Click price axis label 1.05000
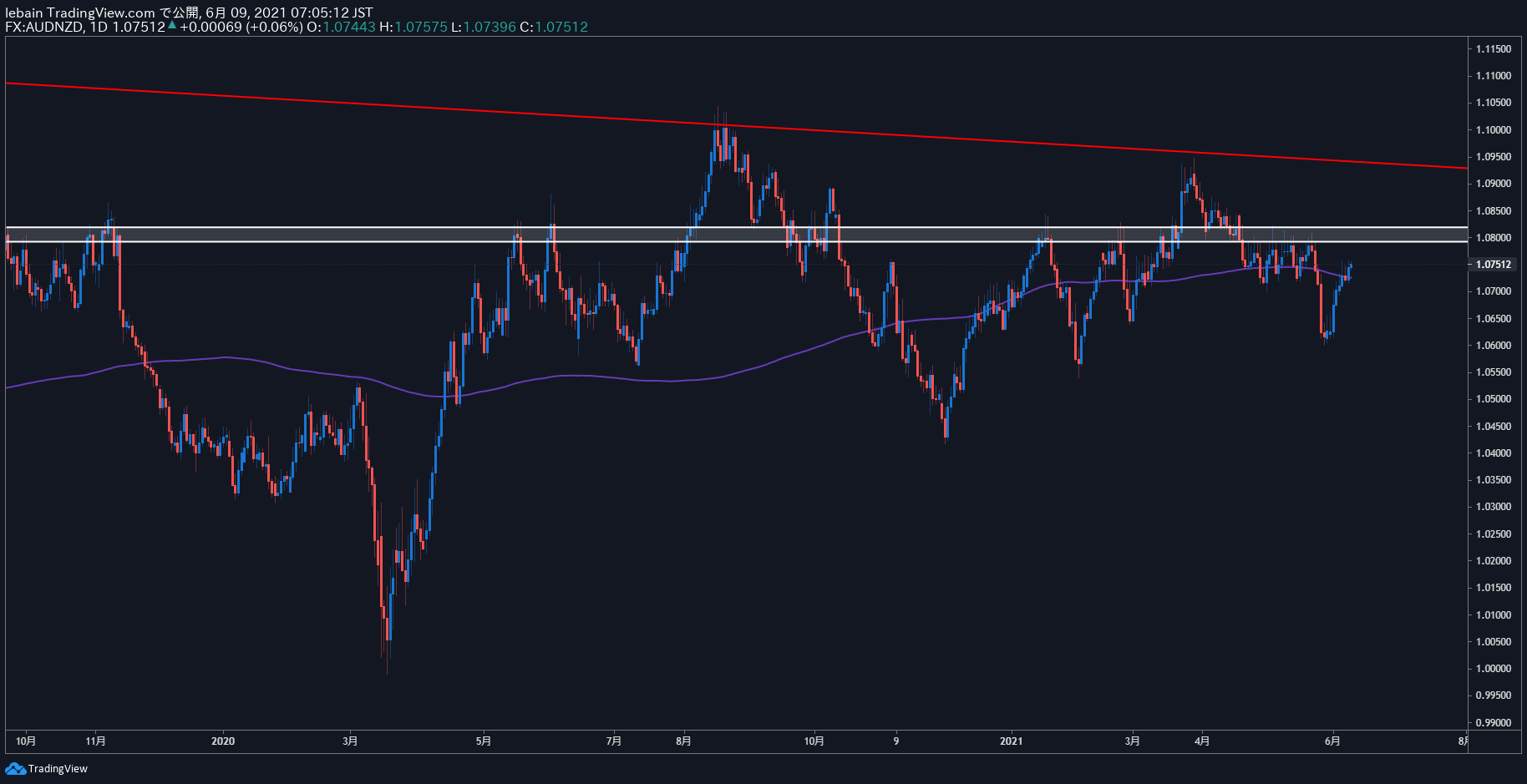 1493,399
